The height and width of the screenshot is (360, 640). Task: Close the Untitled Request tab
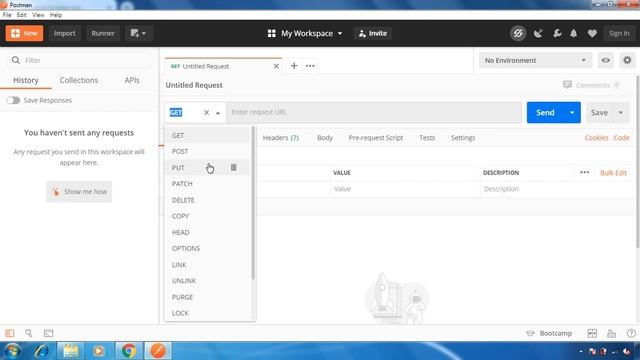click(276, 66)
